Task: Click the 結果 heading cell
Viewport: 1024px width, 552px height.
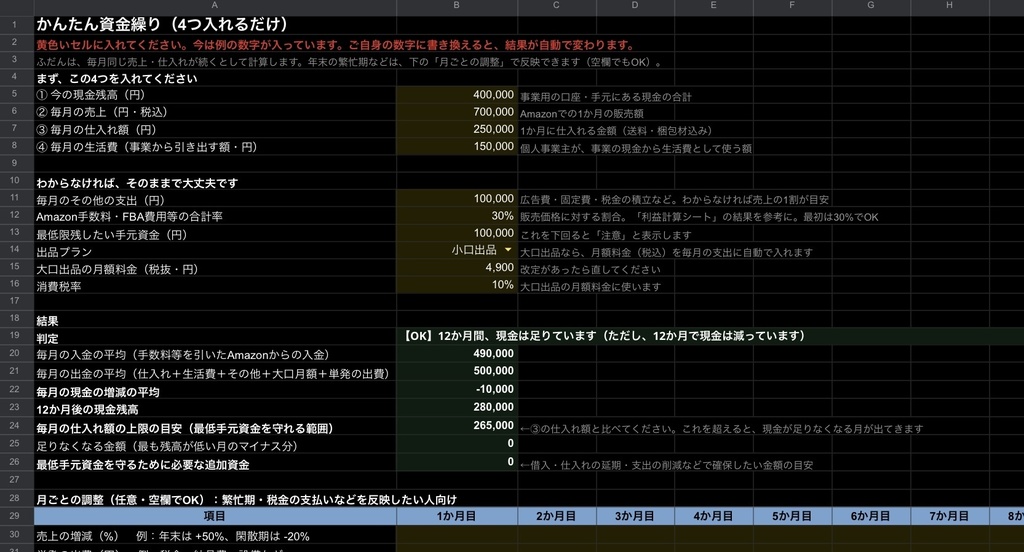Action: pyautogui.click(x=215, y=321)
